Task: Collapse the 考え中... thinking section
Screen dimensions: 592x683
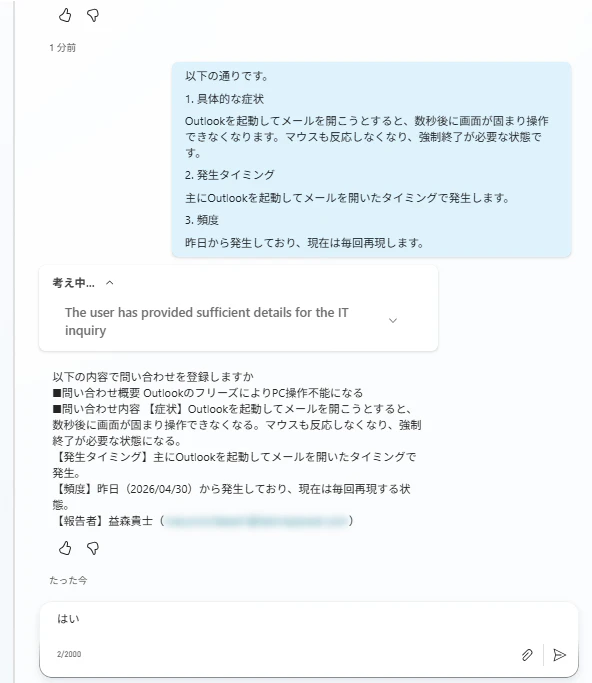Action: (110, 283)
